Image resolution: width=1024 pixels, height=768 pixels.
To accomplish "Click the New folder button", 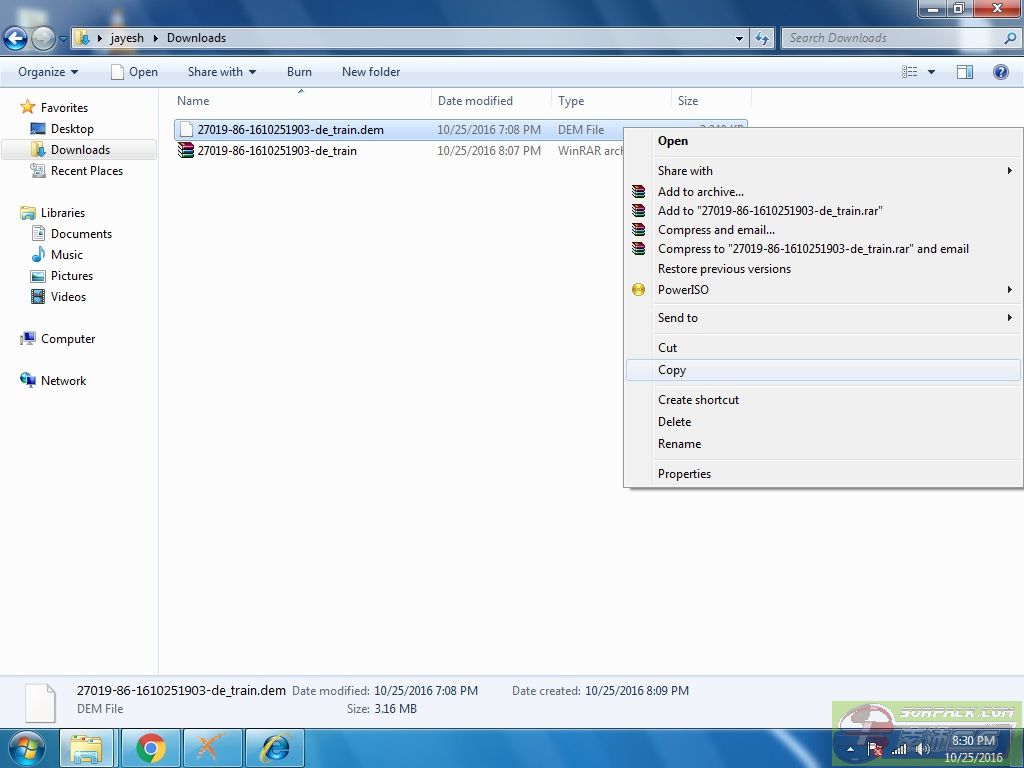I will click(x=370, y=72).
